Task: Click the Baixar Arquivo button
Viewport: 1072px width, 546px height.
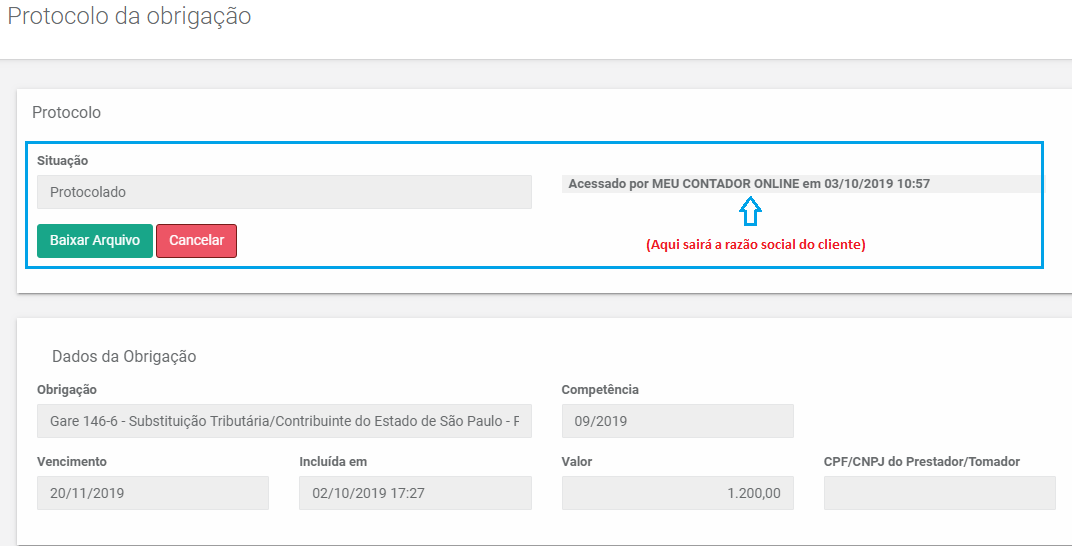Action: tap(95, 241)
